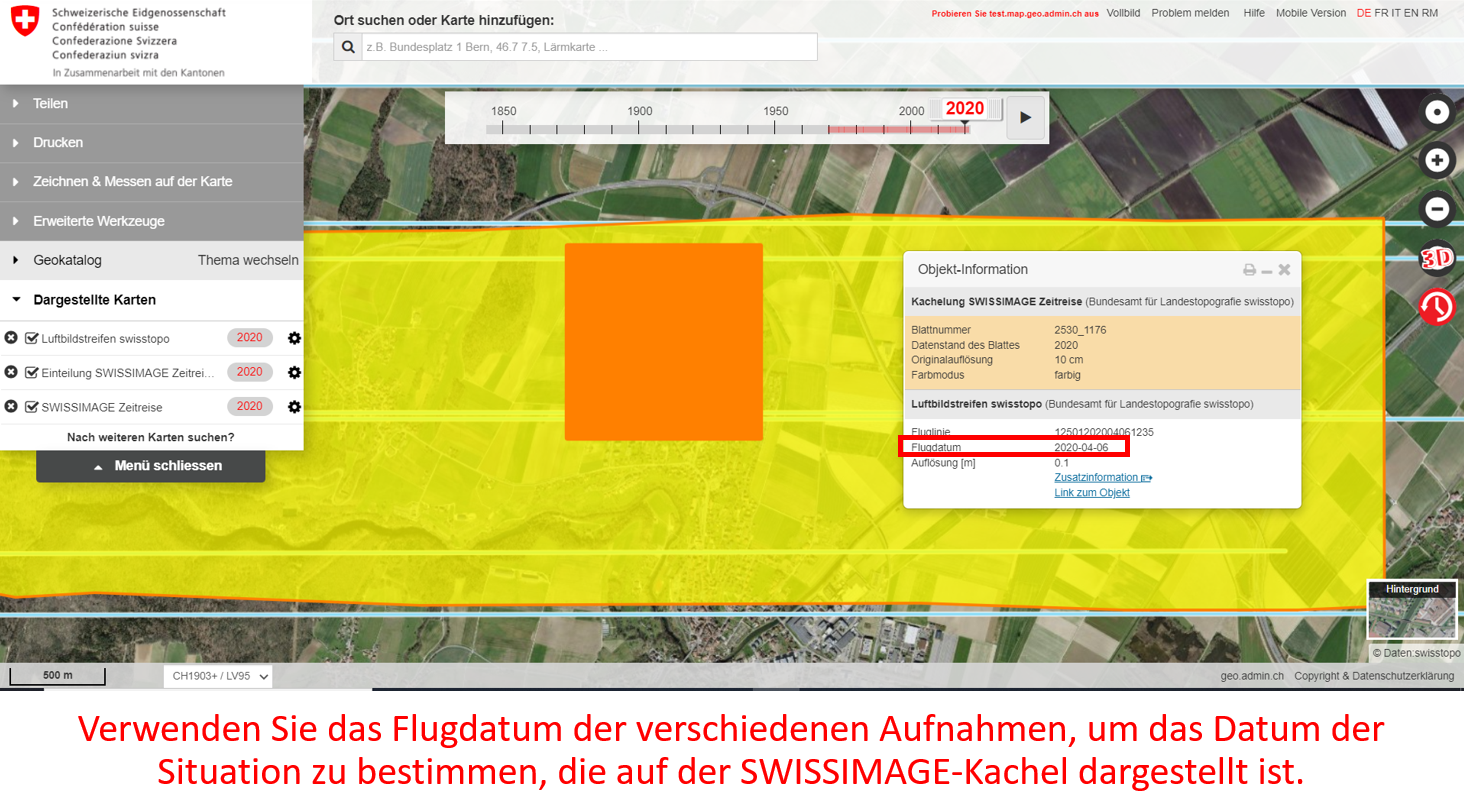1464x806 pixels.
Task: Print the Objekt-Information popup
Action: coord(1249,270)
